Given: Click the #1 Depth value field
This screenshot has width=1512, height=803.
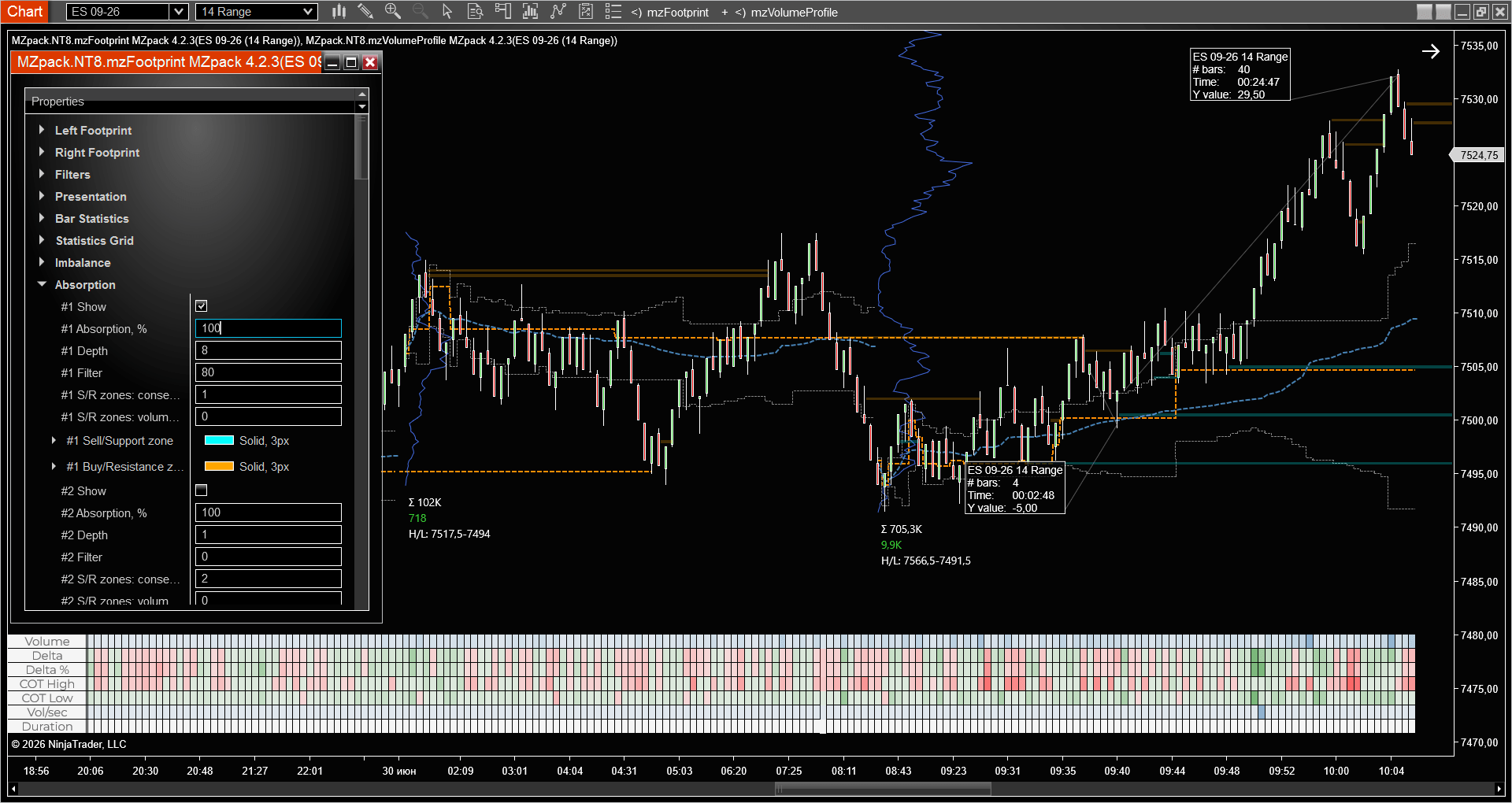Looking at the screenshot, I should coord(269,350).
